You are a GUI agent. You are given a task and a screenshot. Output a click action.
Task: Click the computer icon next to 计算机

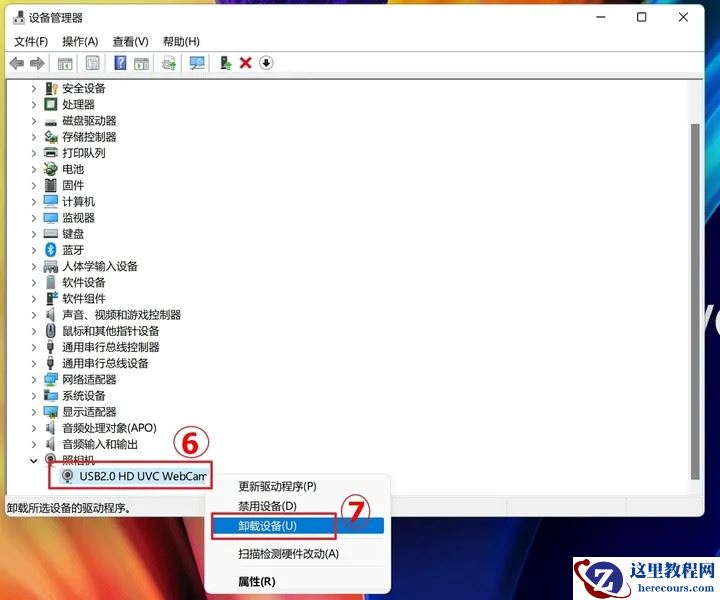pyautogui.click(x=51, y=201)
